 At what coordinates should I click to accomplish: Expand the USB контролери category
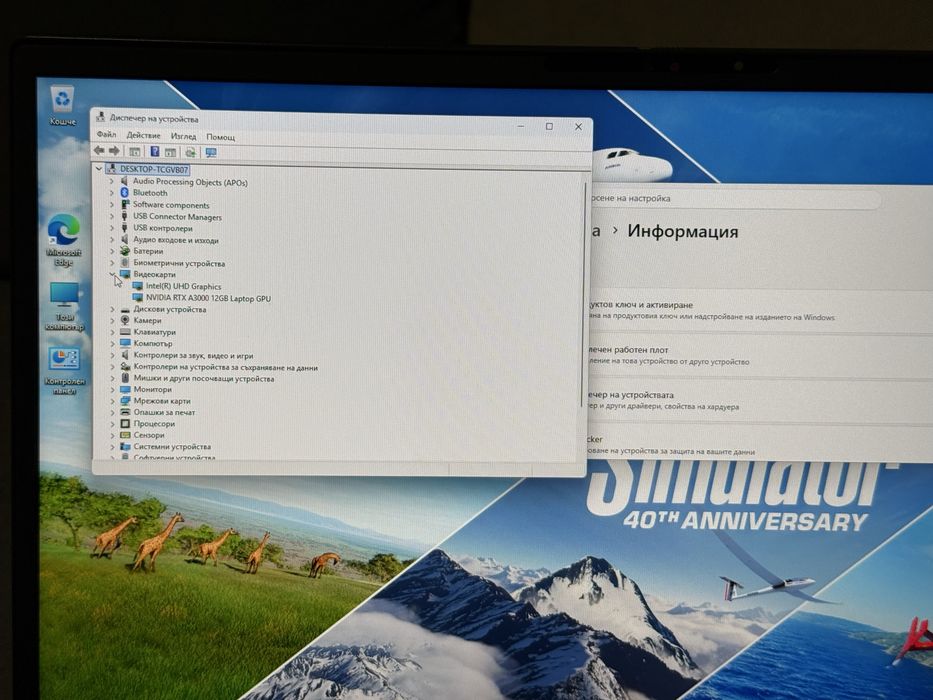[112, 228]
